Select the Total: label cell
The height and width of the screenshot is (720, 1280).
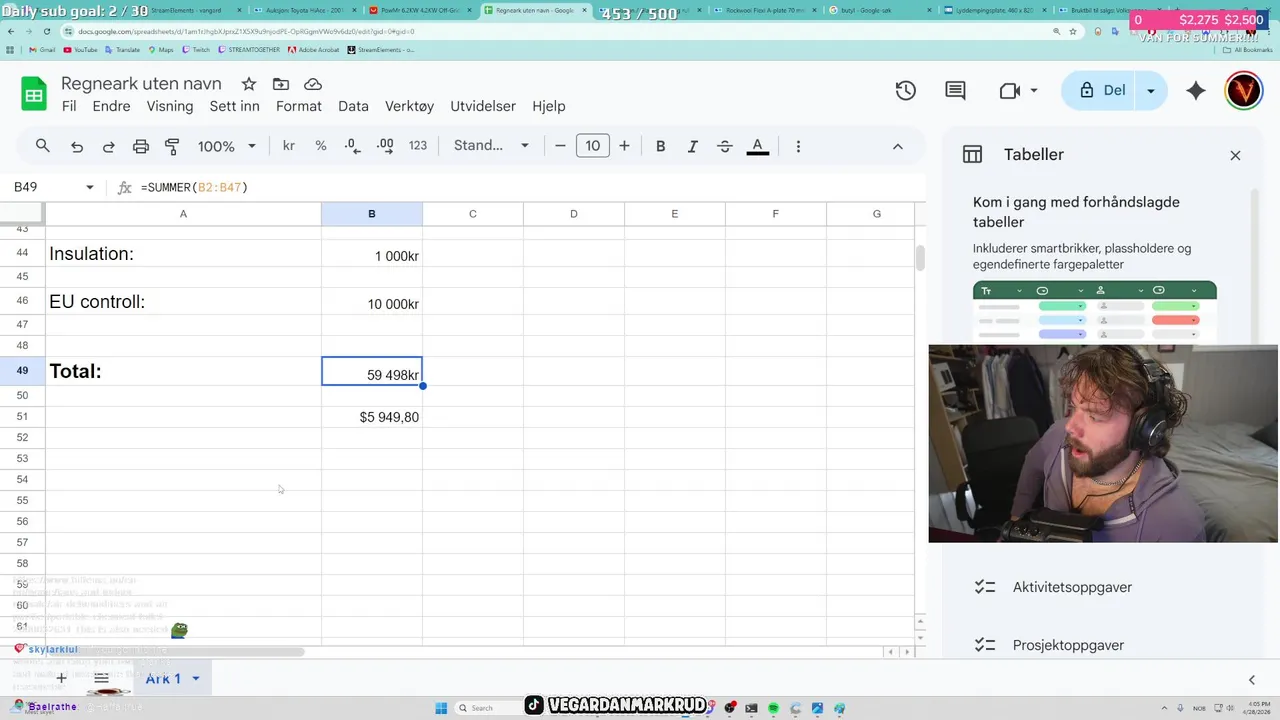point(183,371)
